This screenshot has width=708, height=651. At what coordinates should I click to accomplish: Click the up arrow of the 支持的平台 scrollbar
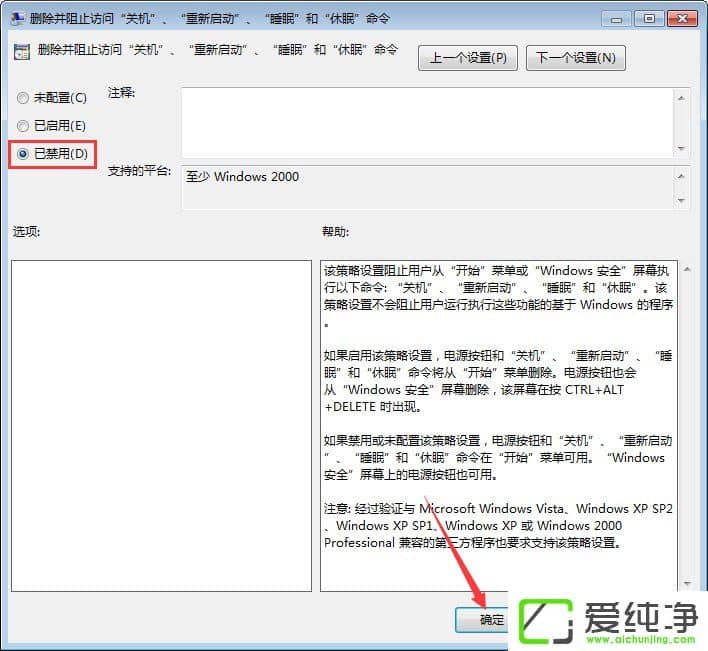coord(681,176)
